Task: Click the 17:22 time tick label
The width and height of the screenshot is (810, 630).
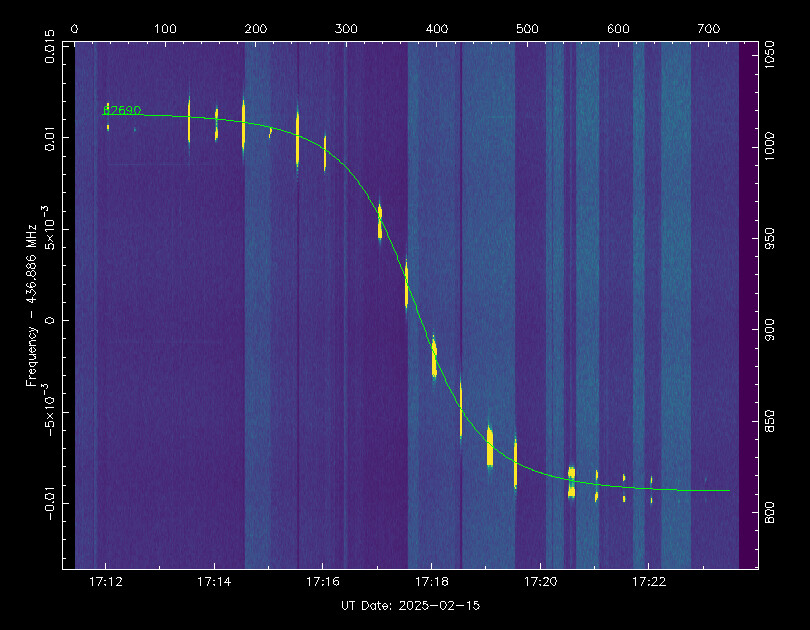Action: coord(649,580)
